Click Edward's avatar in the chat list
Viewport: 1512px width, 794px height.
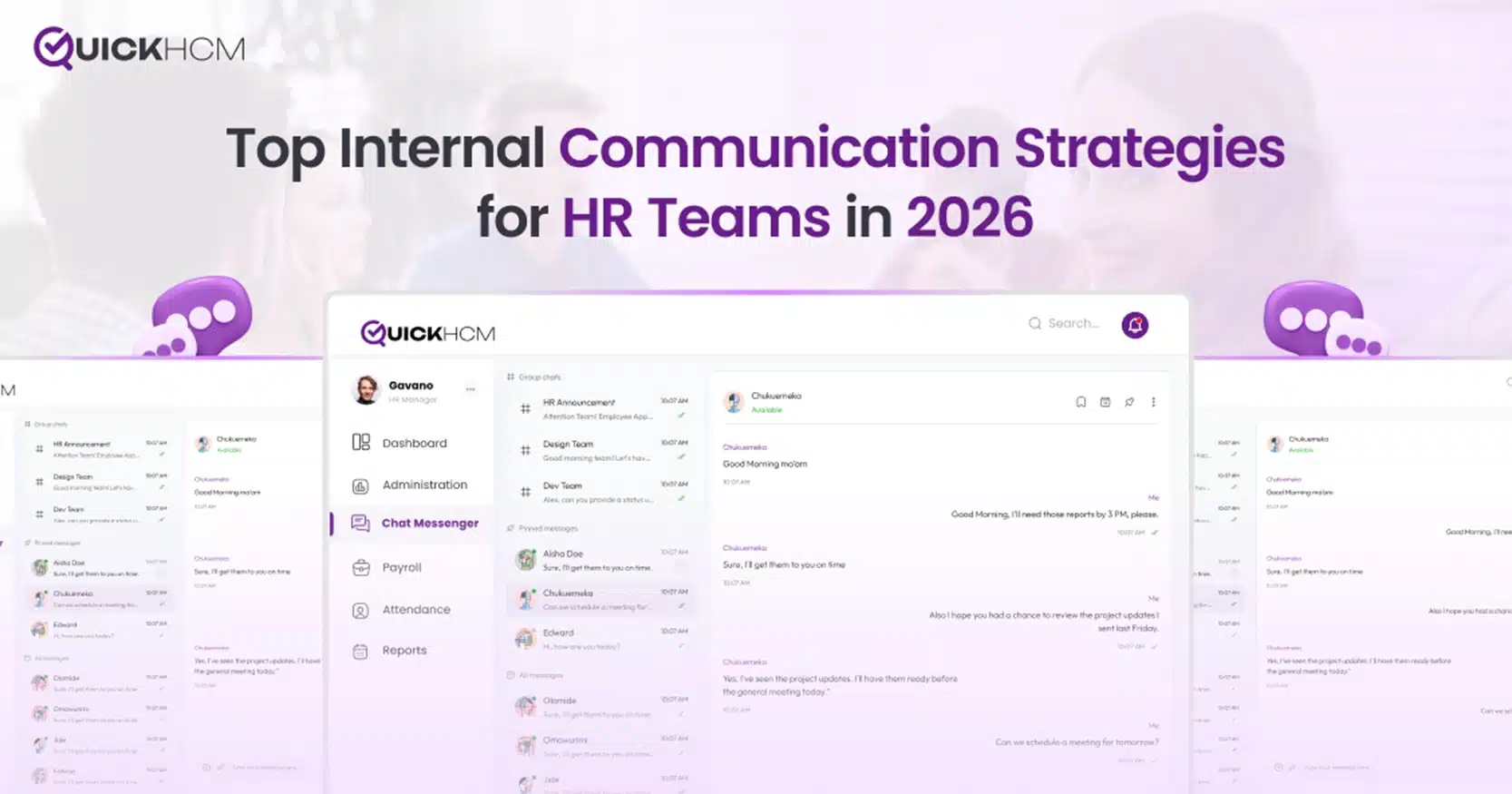click(526, 639)
